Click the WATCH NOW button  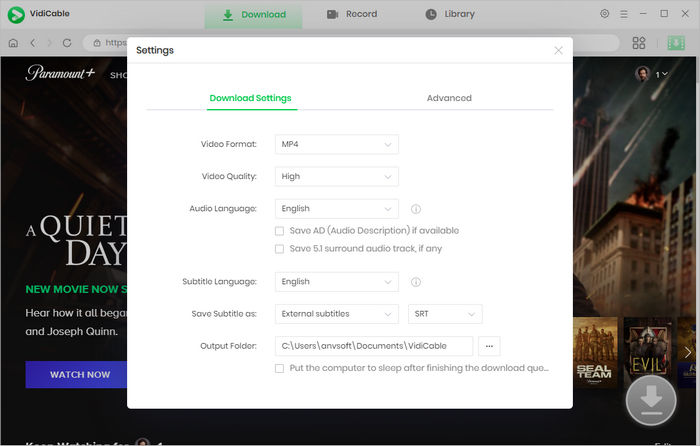click(x=76, y=375)
